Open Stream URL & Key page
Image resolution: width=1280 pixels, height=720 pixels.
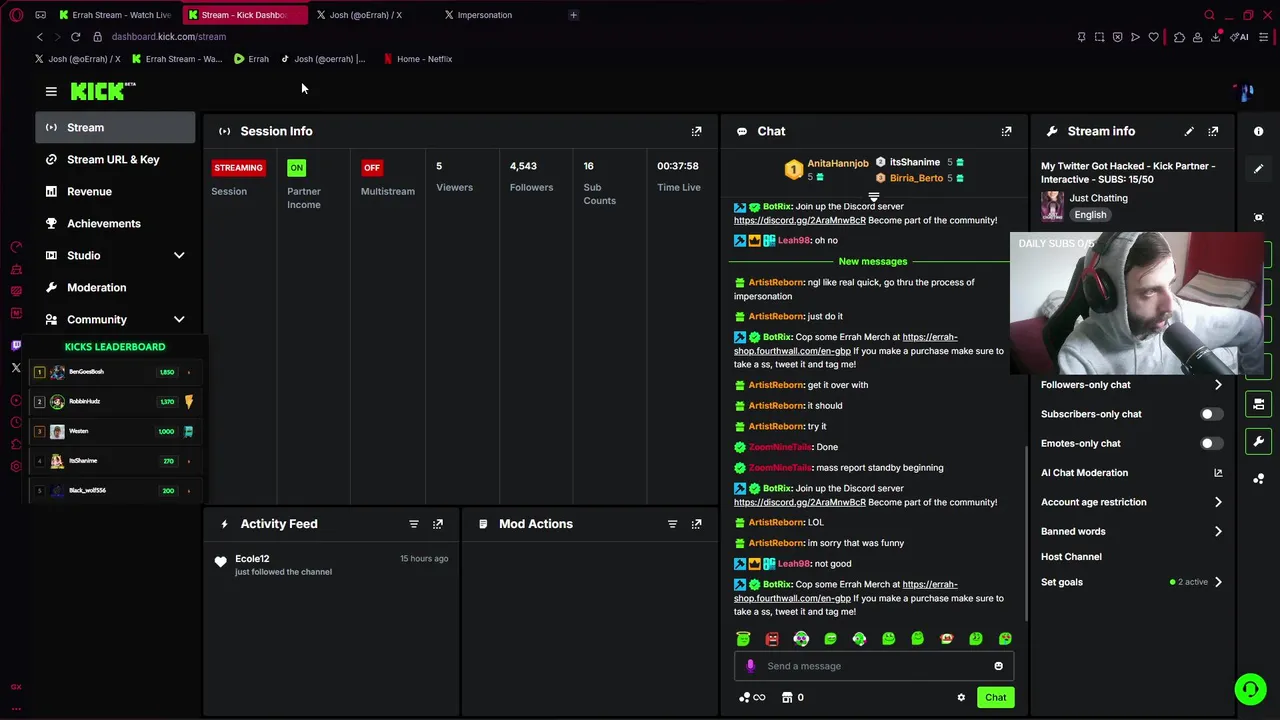(115, 160)
